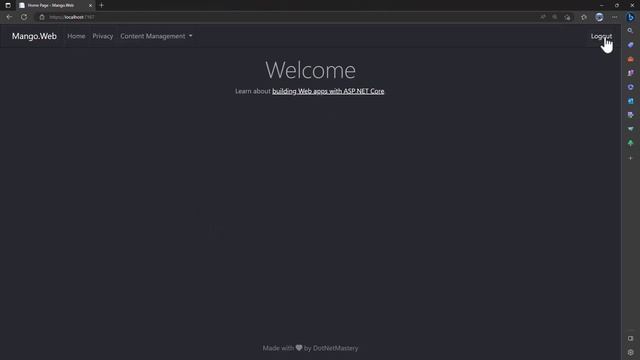Screen dimensions: 640x360
Task: Click the read aloud icon in address bar
Action: [x=543, y=17]
